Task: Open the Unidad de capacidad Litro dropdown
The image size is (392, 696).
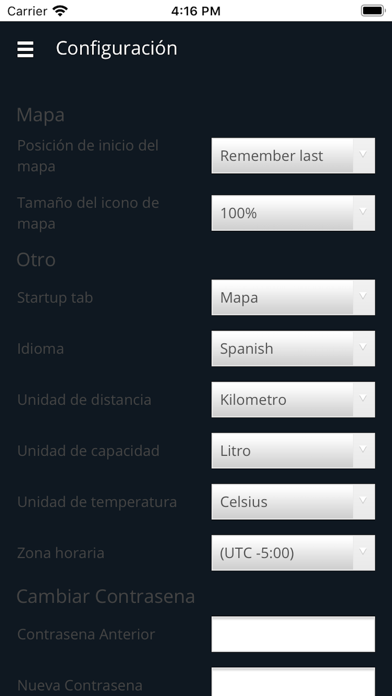Action: tap(293, 450)
